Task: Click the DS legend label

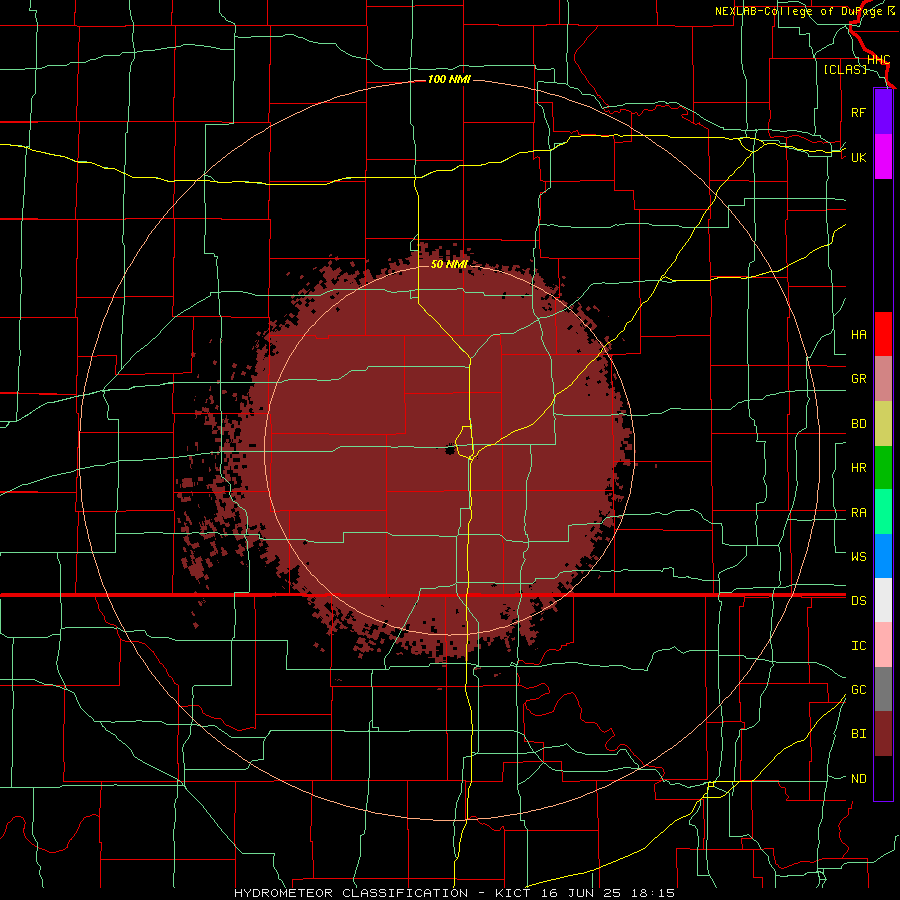Action: point(858,601)
